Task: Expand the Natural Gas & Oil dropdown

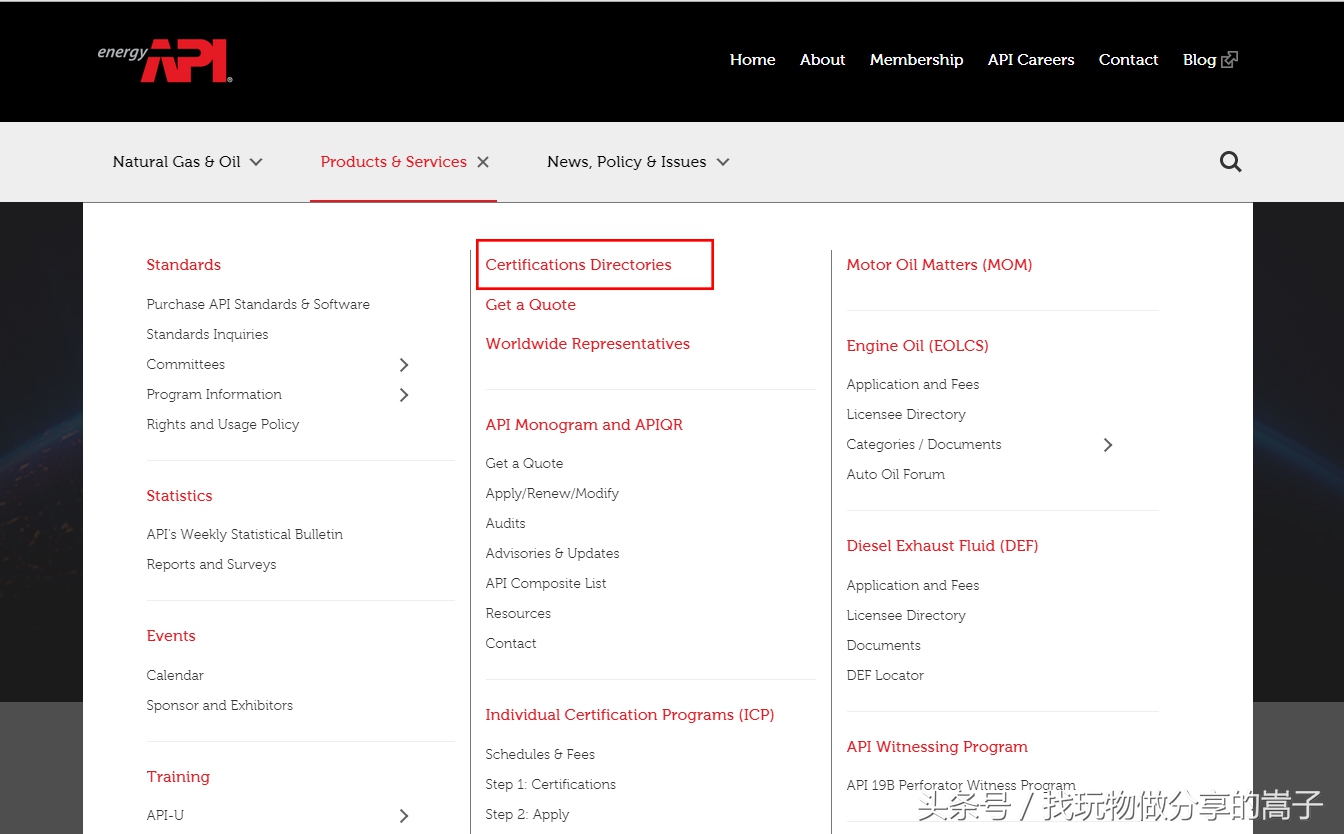Action: point(256,162)
